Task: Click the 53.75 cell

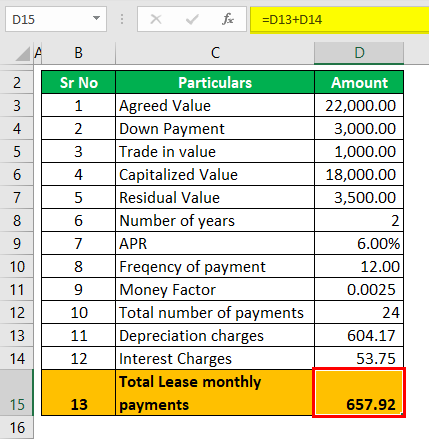Action: pyautogui.click(x=359, y=358)
